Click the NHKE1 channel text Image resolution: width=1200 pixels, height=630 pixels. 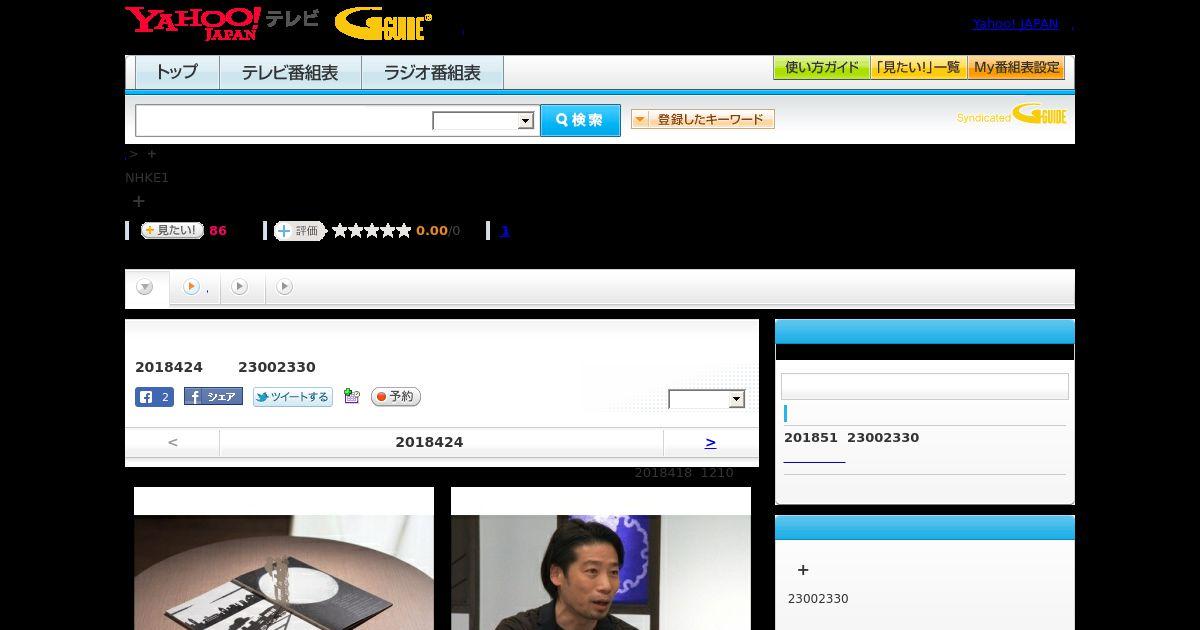(x=147, y=178)
